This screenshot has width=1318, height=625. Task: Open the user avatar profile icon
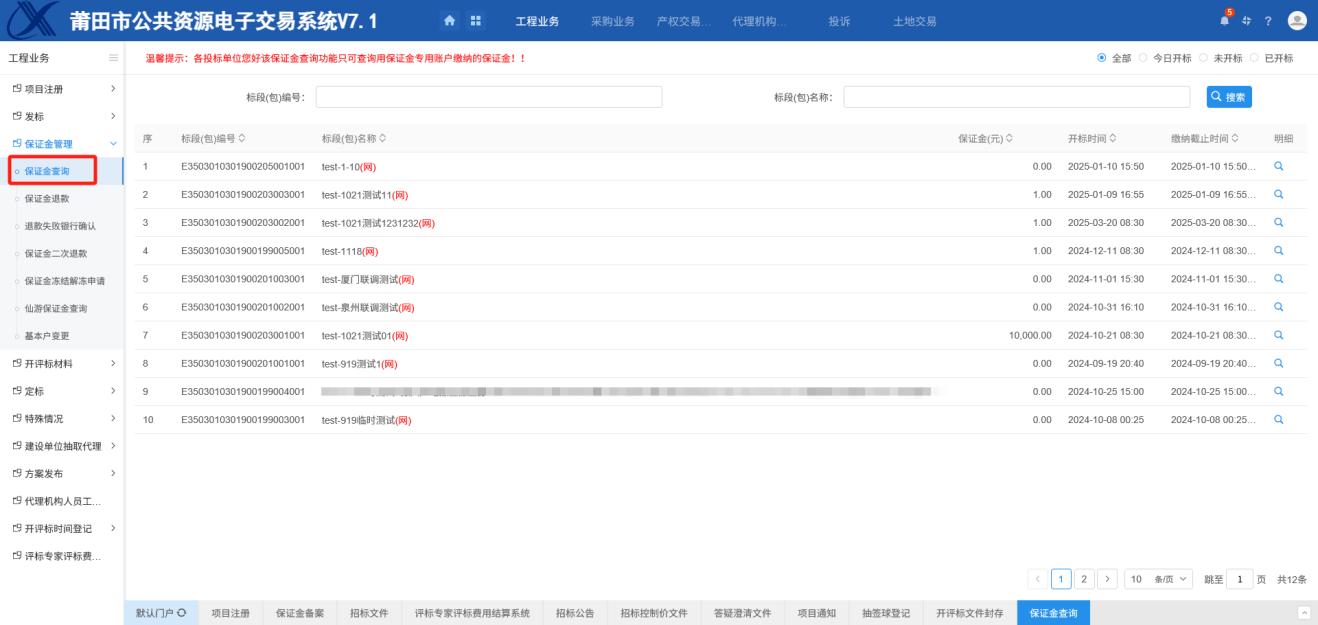pos(1297,21)
